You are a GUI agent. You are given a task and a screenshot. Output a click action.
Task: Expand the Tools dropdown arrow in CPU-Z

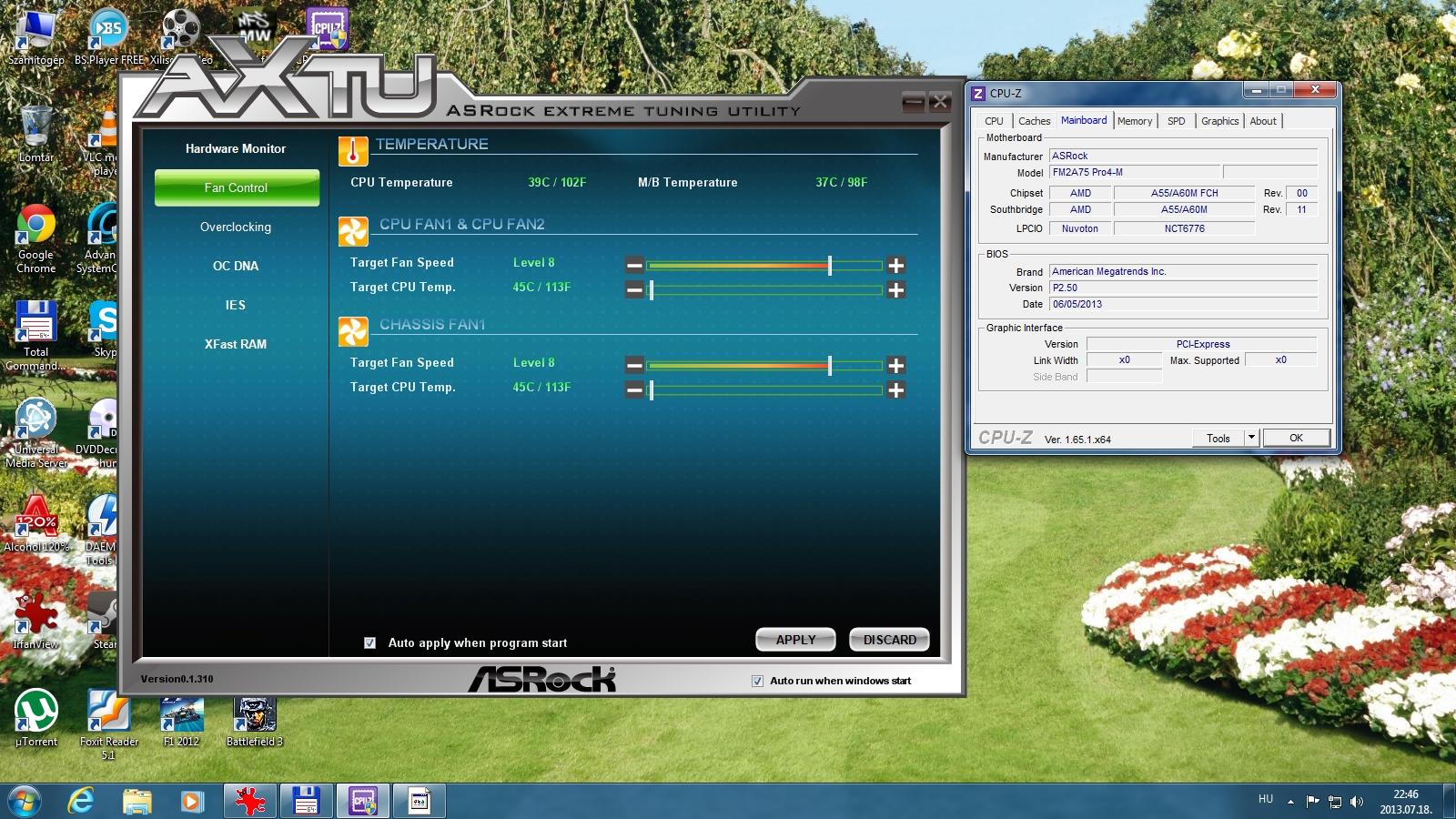tap(1251, 438)
